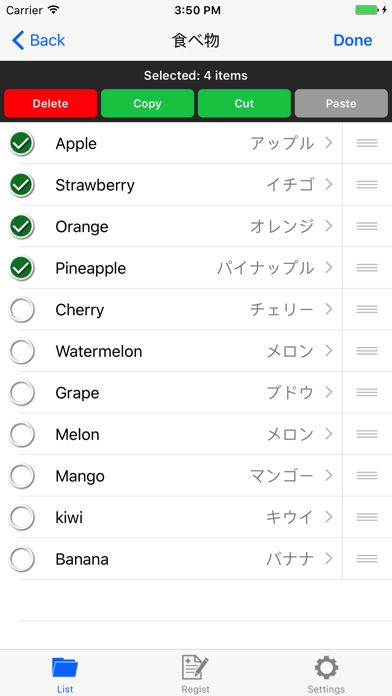Cut the selected items
This screenshot has height=696, width=392.
[x=244, y=103]
